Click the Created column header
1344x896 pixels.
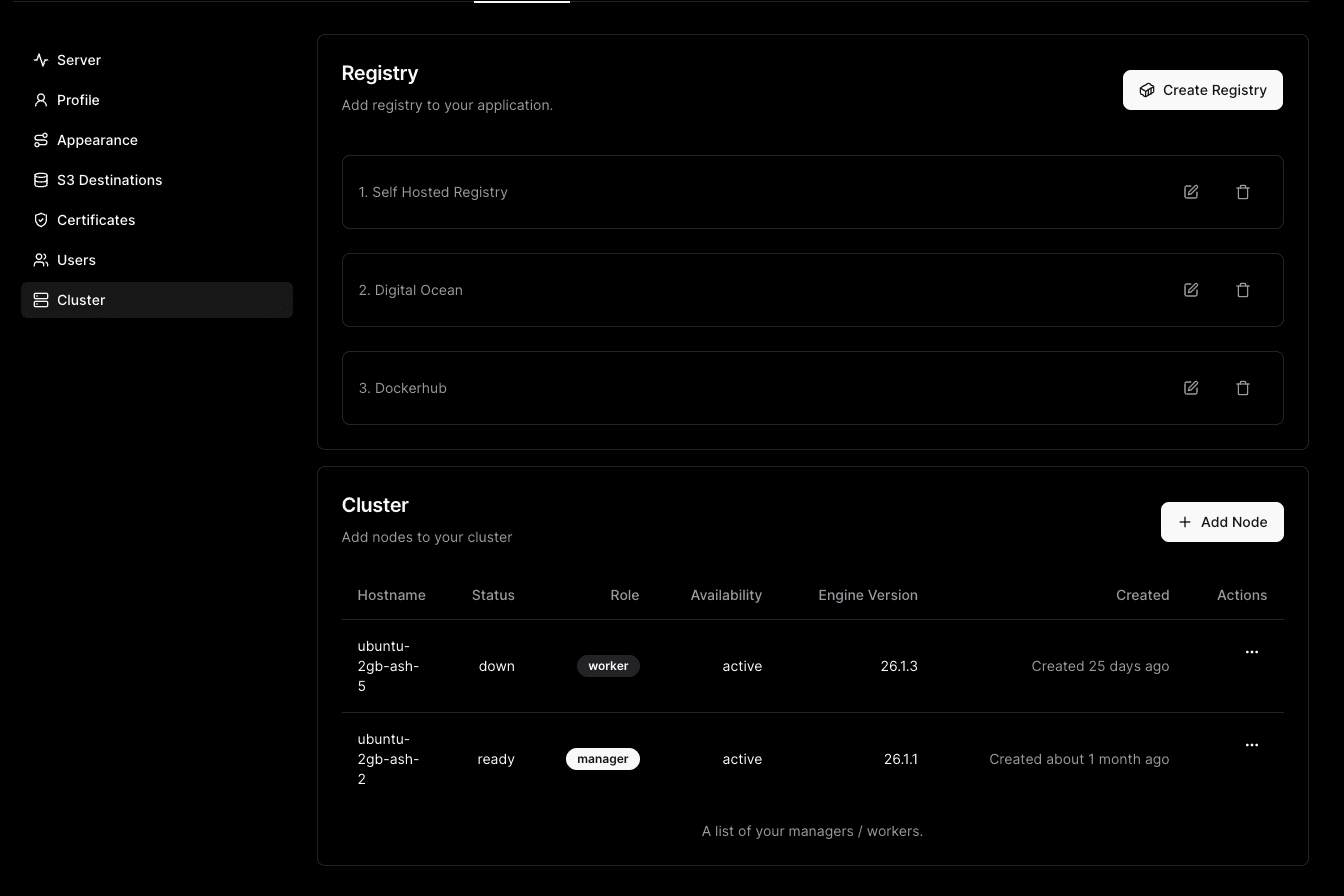1143,595
